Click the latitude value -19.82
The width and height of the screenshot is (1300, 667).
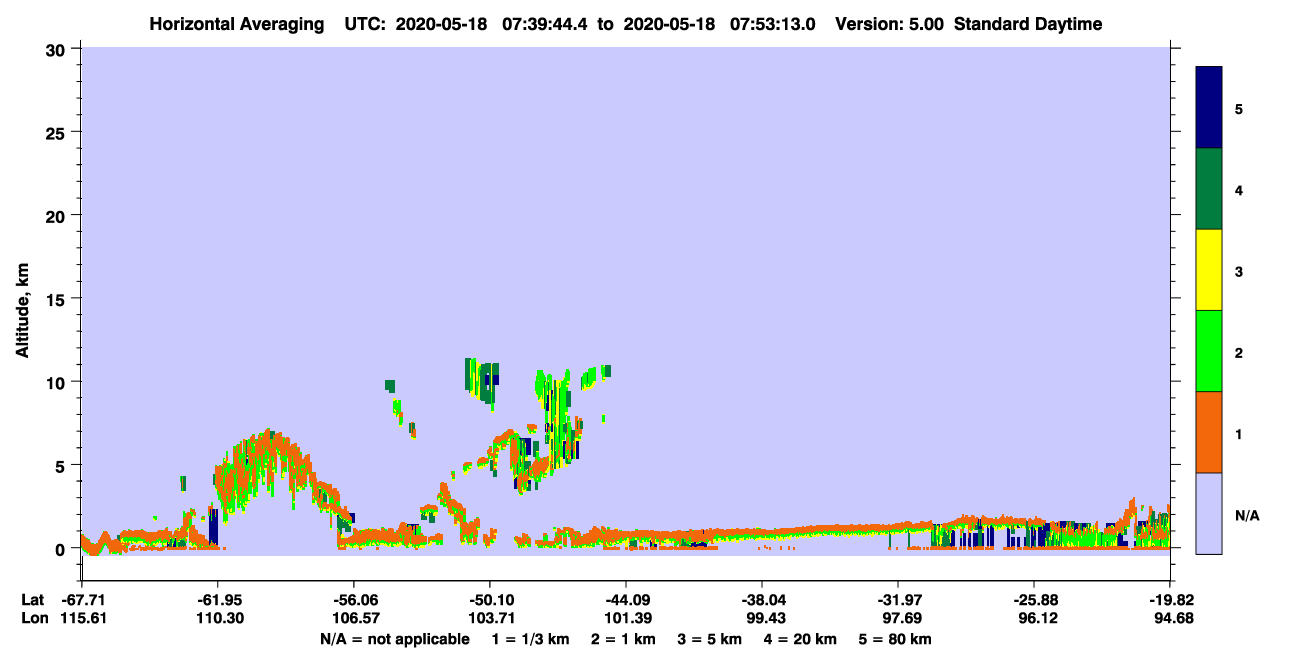pyautogui.click(x=1170, y=600)
